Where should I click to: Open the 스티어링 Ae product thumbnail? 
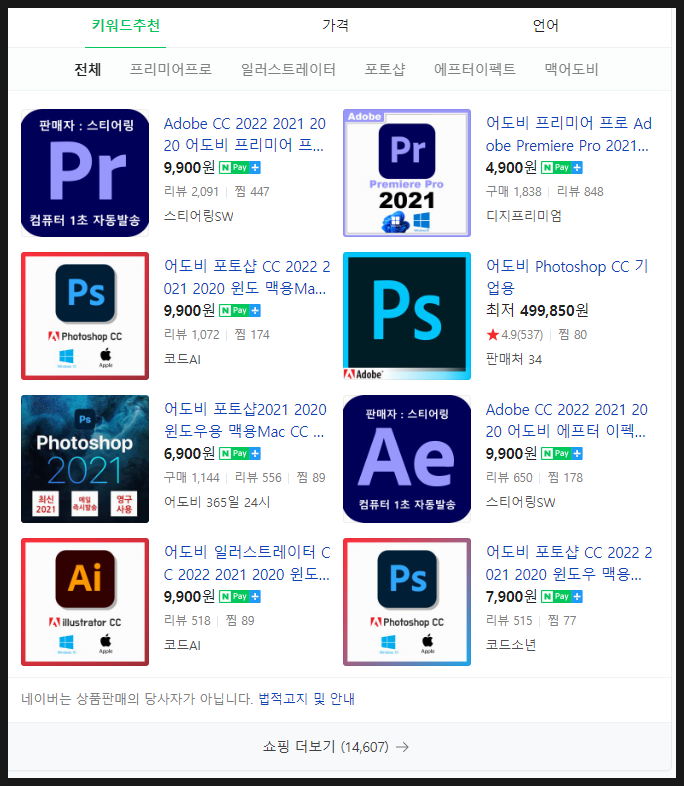tap(407, 459)
